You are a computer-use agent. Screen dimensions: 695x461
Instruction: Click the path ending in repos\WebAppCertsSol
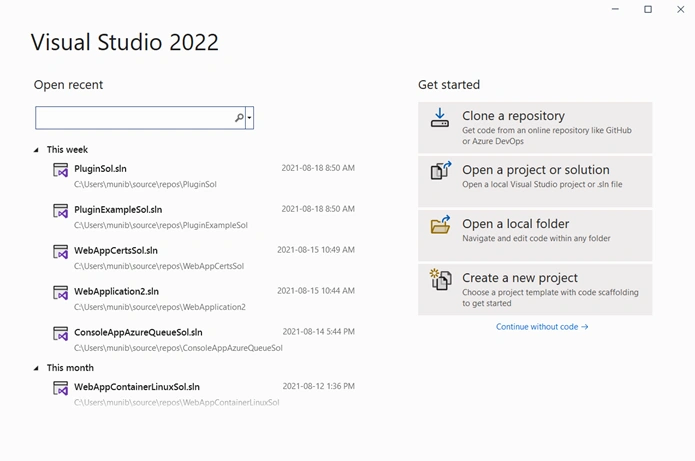coord(159,266)
